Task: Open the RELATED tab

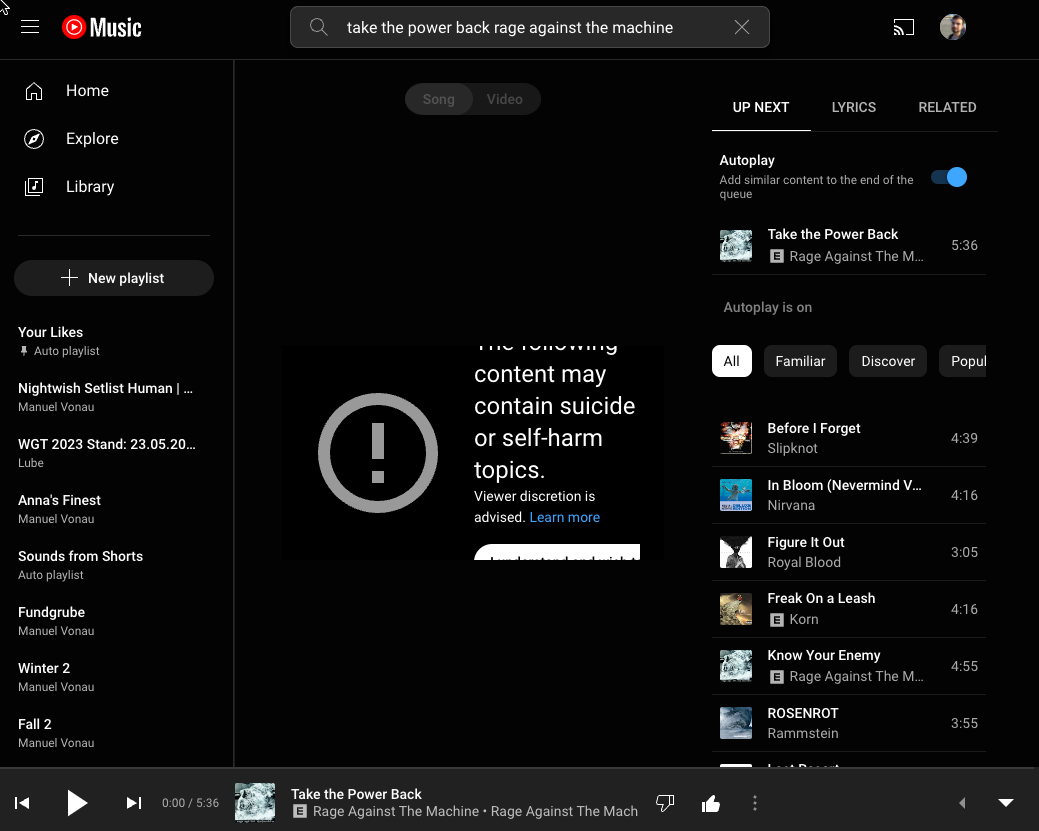Action: [x=946, y=107]
